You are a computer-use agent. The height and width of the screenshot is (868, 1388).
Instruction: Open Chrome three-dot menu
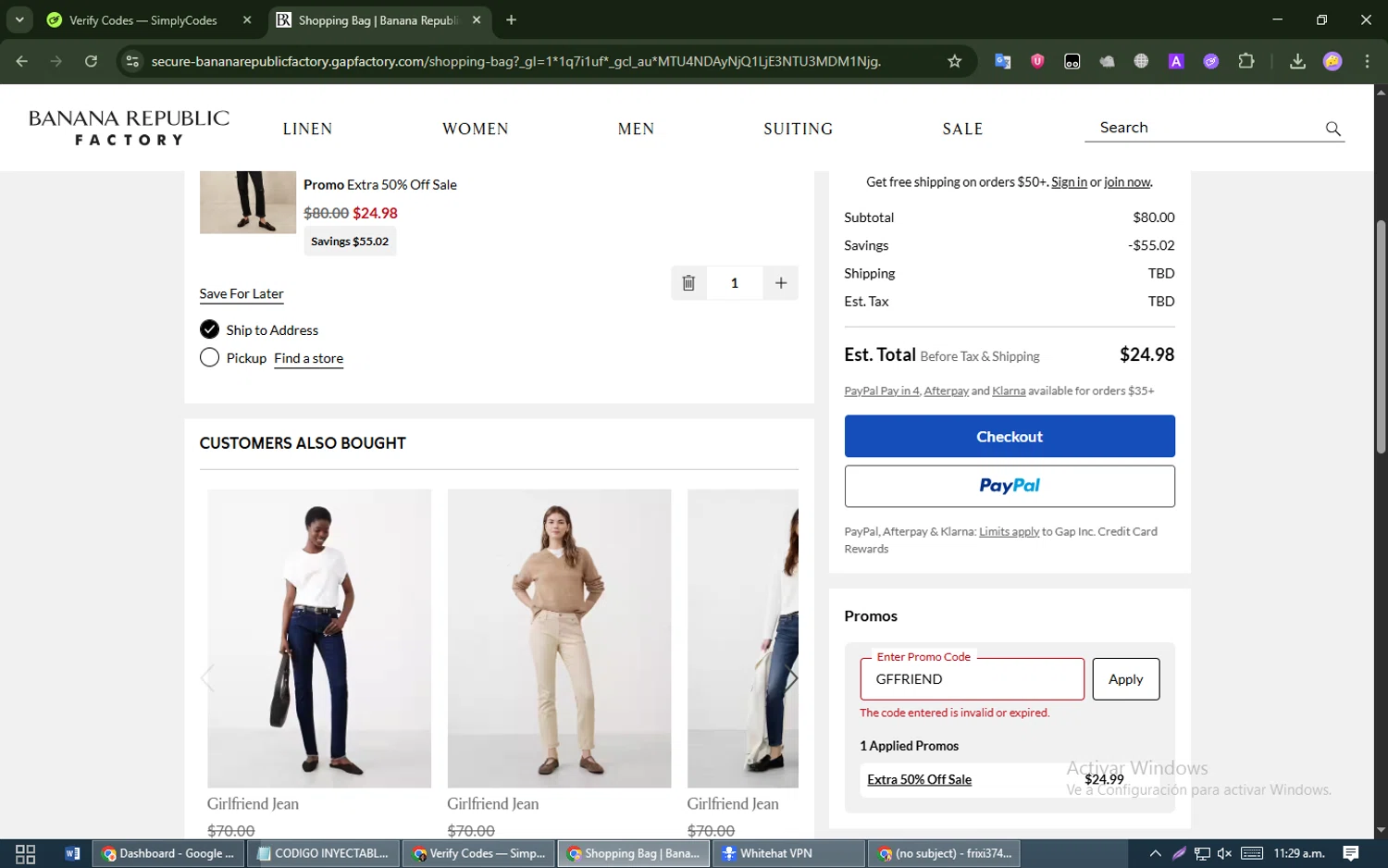pyautogui.click(x=1367, y=61)
